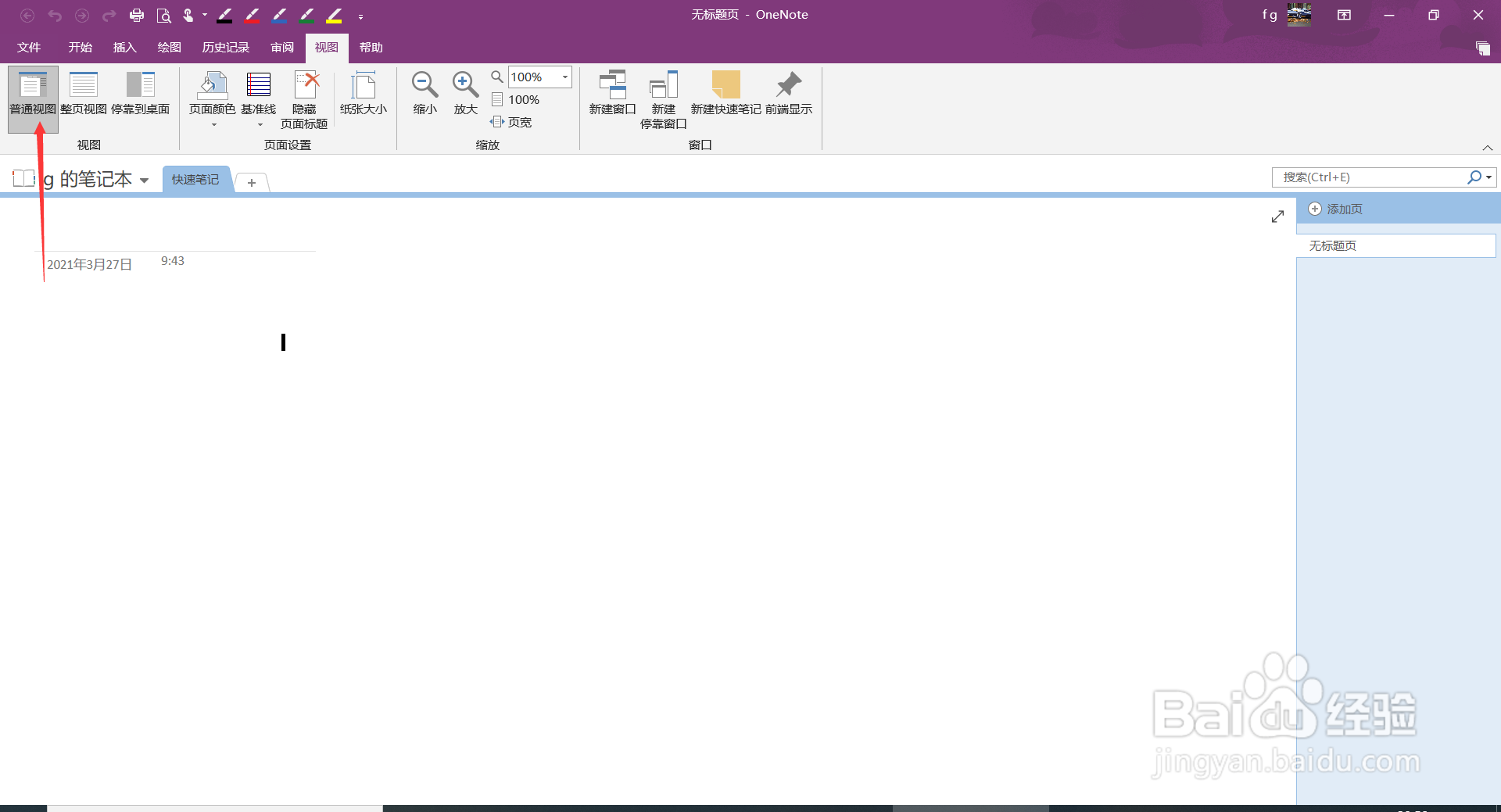Image resolution: width=1501 pixels, height=812 pixels.
Task: Click the time 9:43
Action: click(173, 261)
